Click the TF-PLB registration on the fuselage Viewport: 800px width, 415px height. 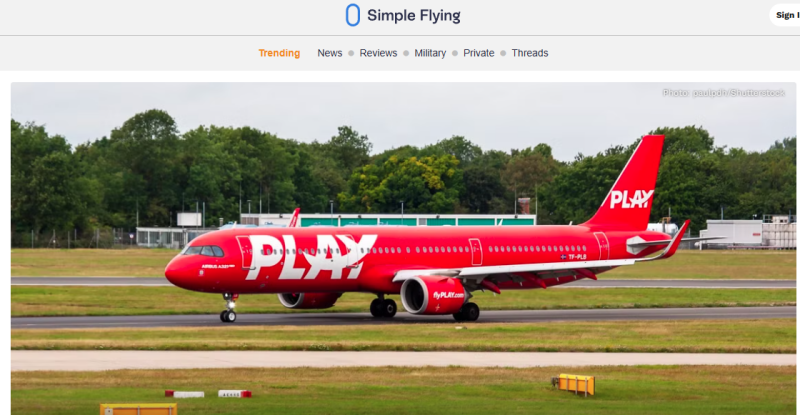(x=577, y=257)
